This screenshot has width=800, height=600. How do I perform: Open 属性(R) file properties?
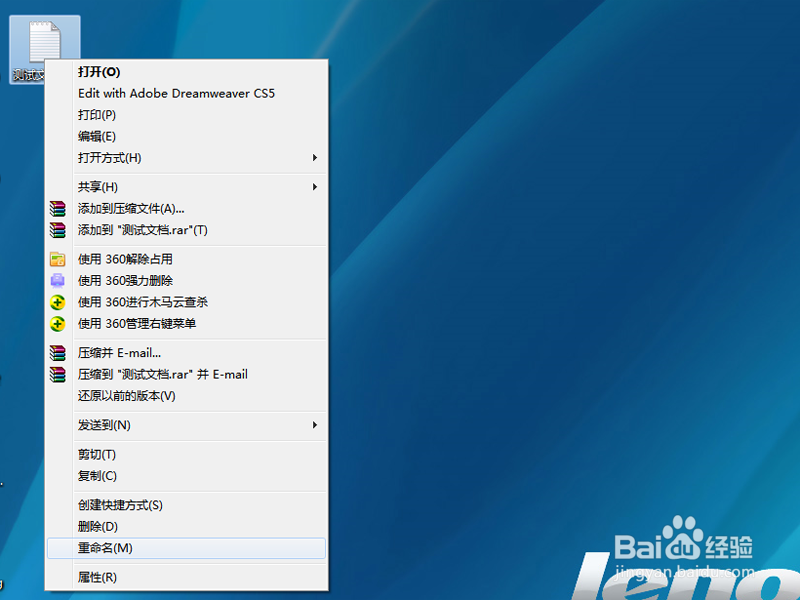click(x=186, y=577)
